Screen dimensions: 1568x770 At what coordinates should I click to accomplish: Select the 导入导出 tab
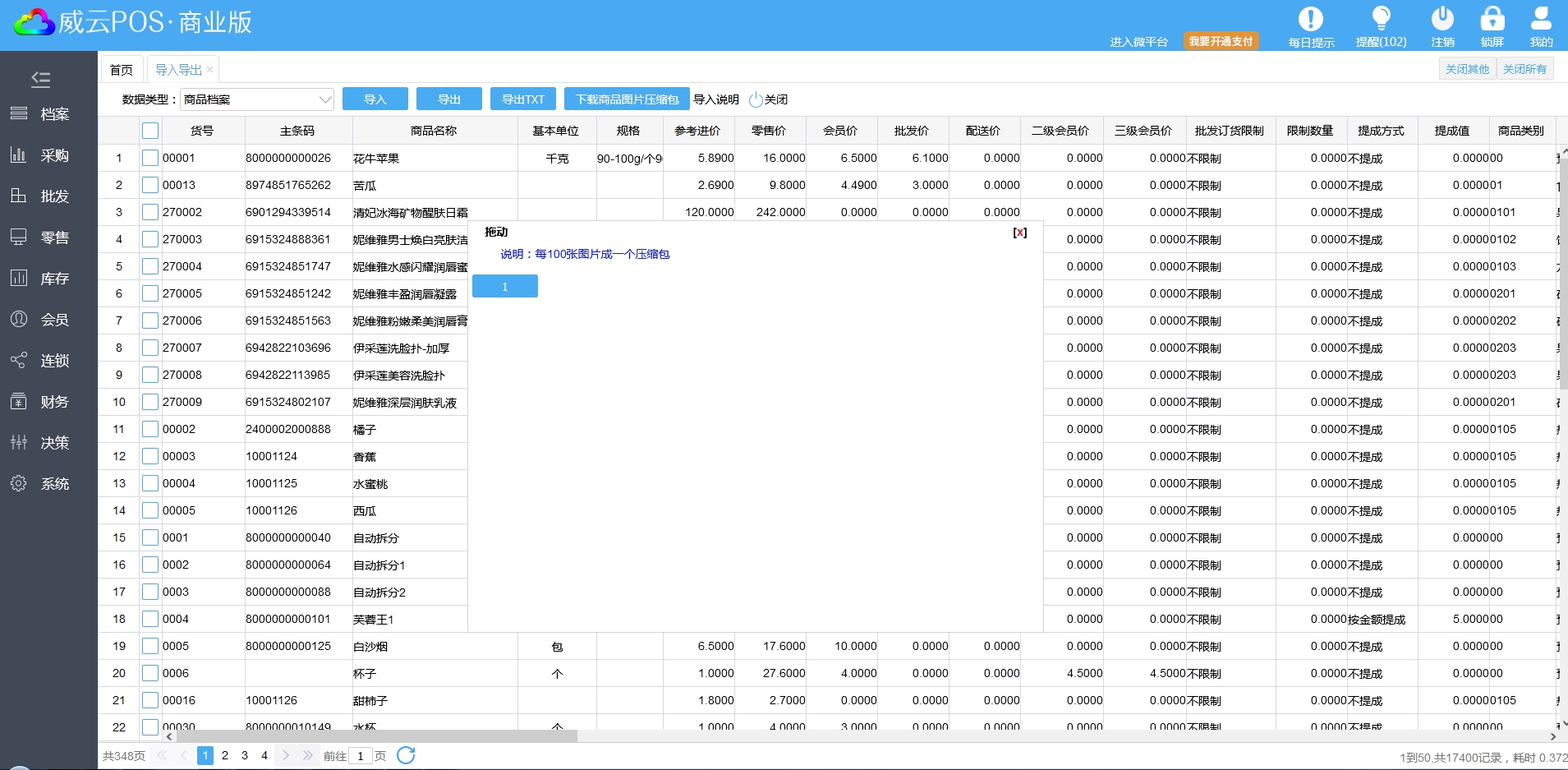pos(178,70)
